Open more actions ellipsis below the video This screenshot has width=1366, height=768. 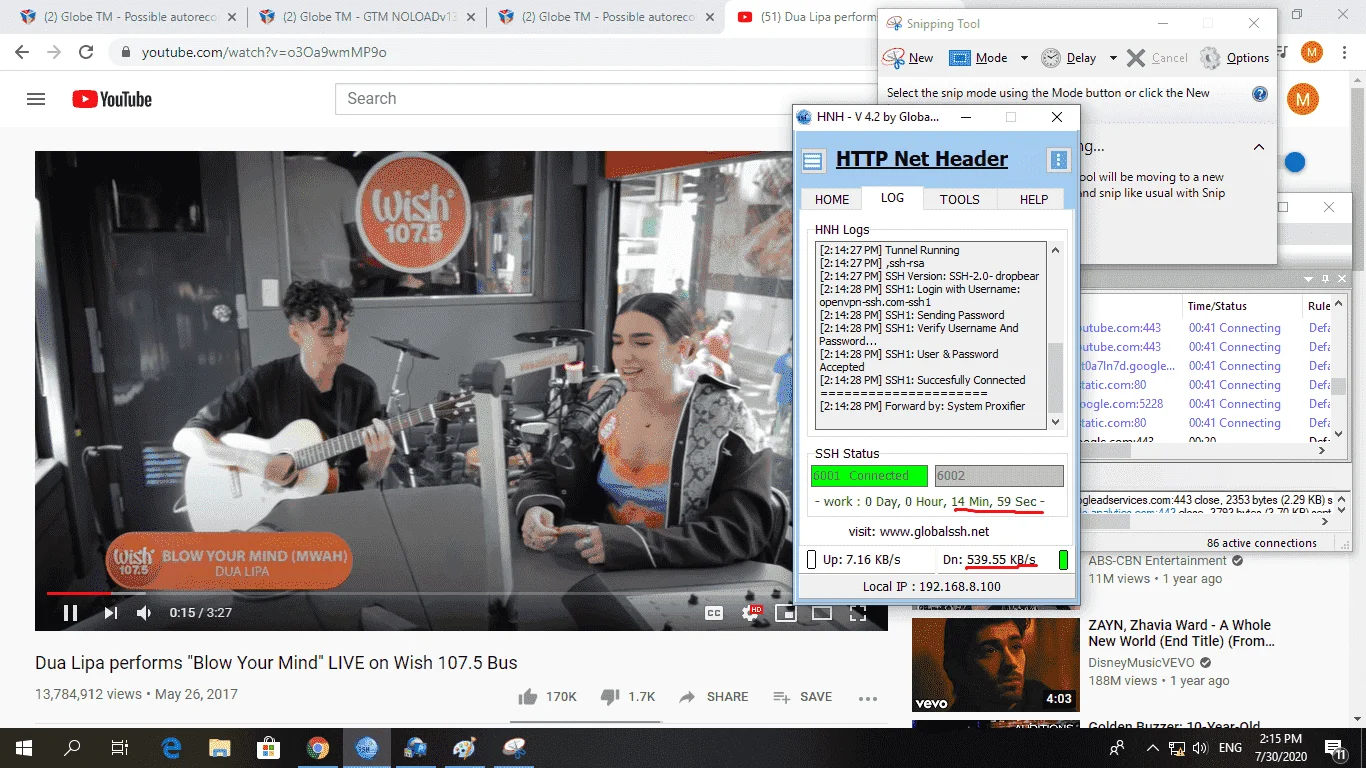867,698
